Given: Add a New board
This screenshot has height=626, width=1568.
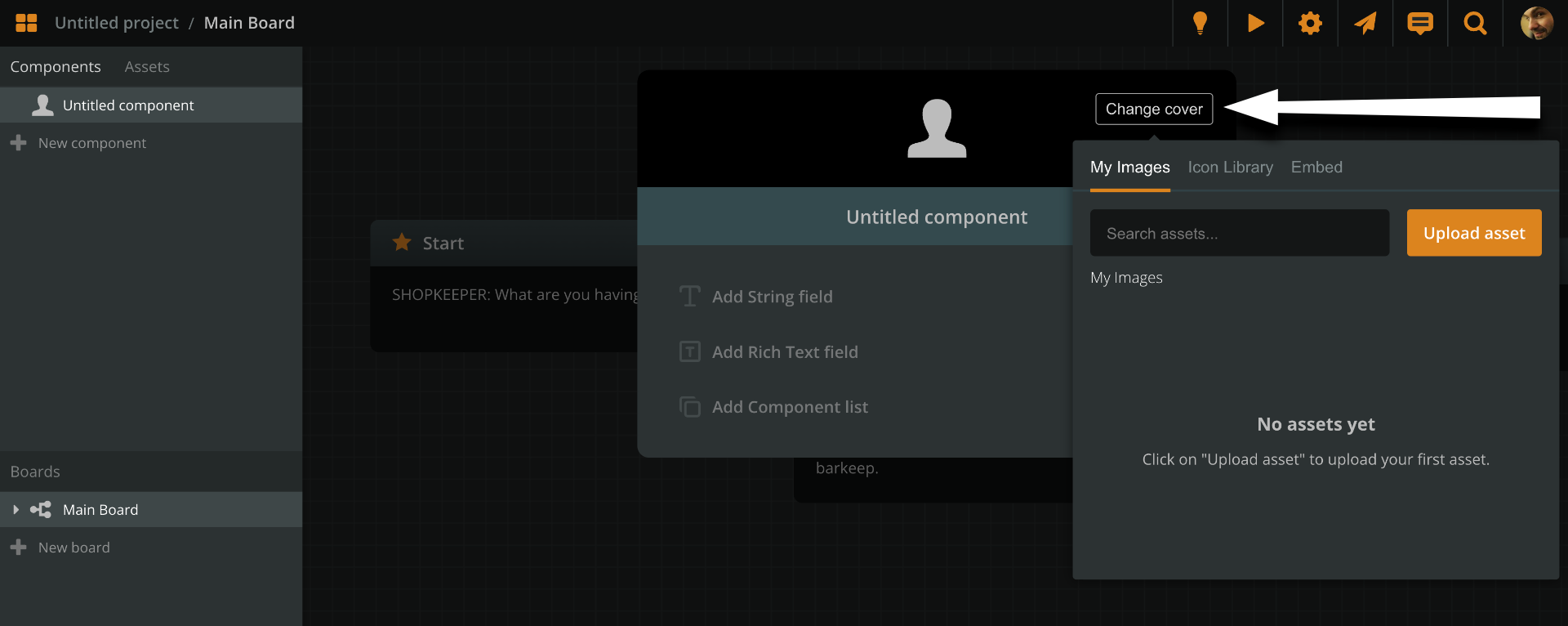Looking at the screenshot, I should (73, 548).
